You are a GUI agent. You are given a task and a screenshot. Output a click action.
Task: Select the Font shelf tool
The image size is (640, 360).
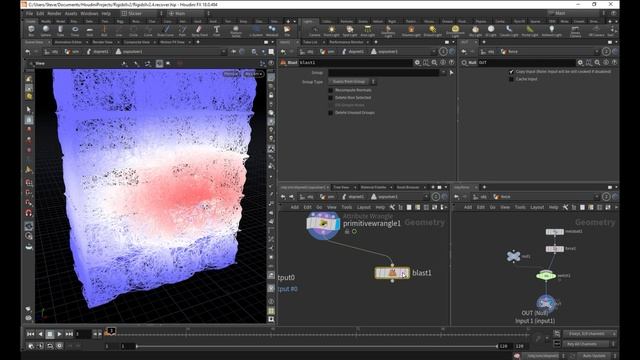click(x=217, y=30)
